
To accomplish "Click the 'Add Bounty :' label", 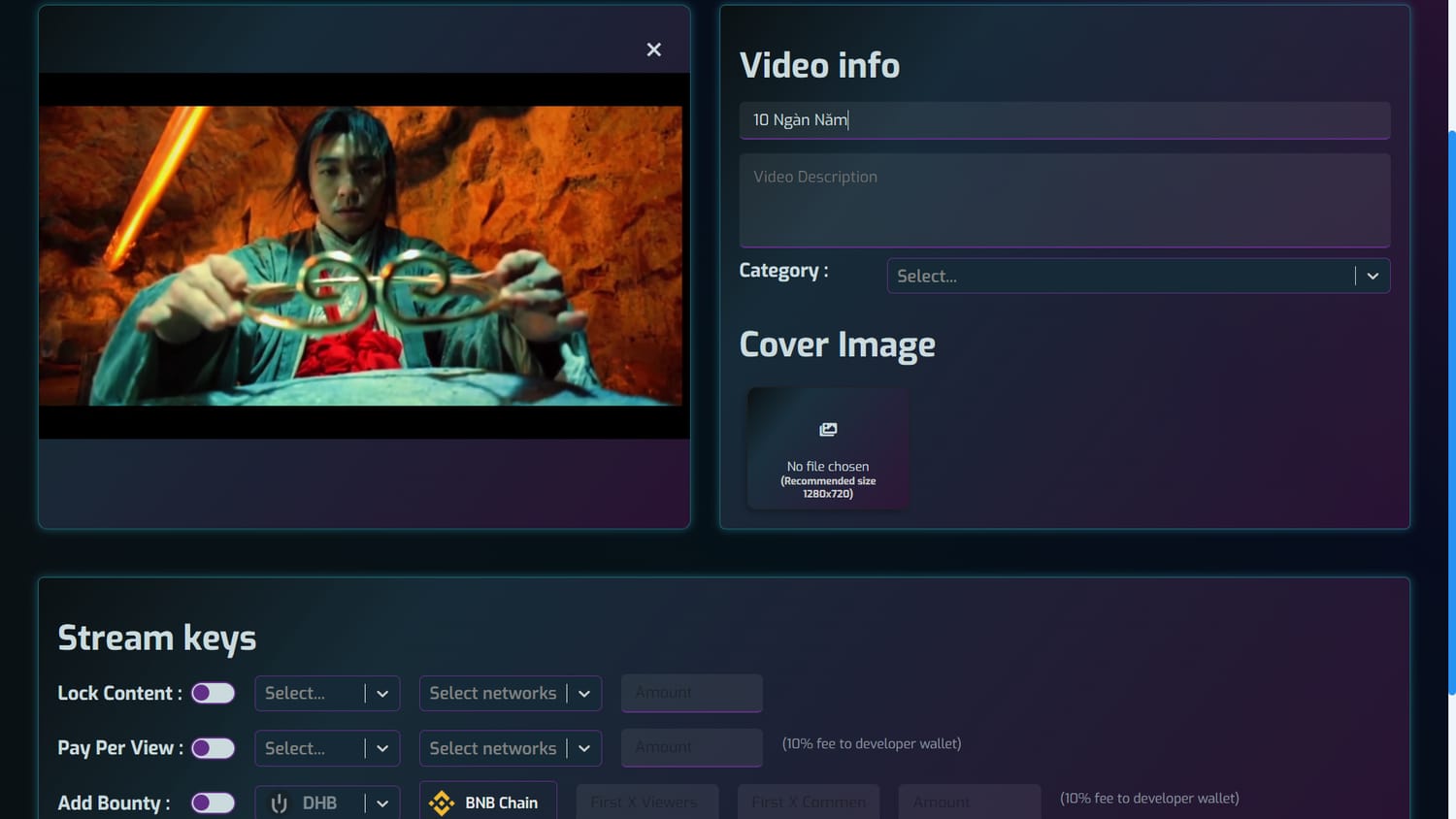I will click(x=114, y=803).
